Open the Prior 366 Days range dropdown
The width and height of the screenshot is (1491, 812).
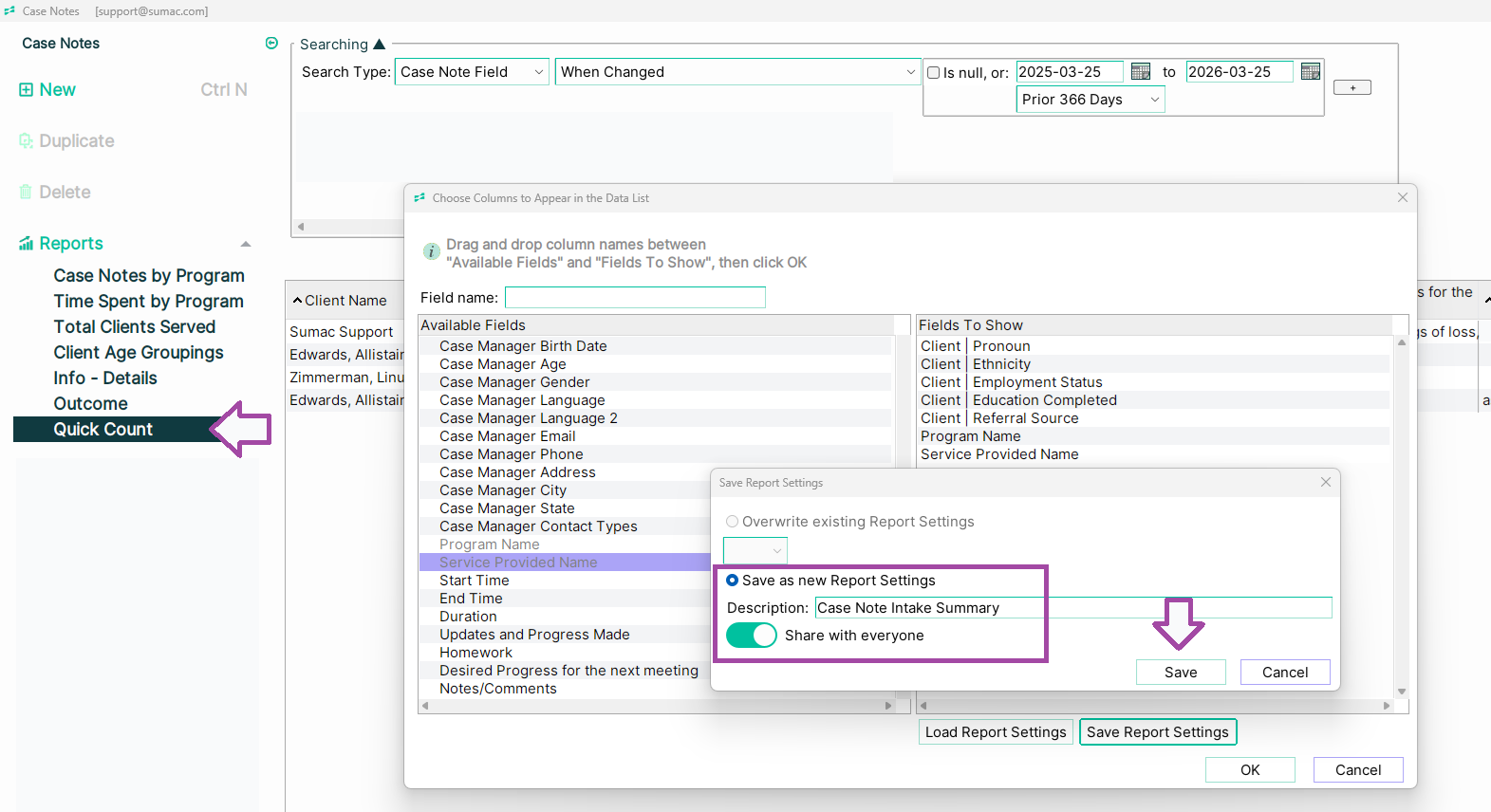pos(1090,100)
